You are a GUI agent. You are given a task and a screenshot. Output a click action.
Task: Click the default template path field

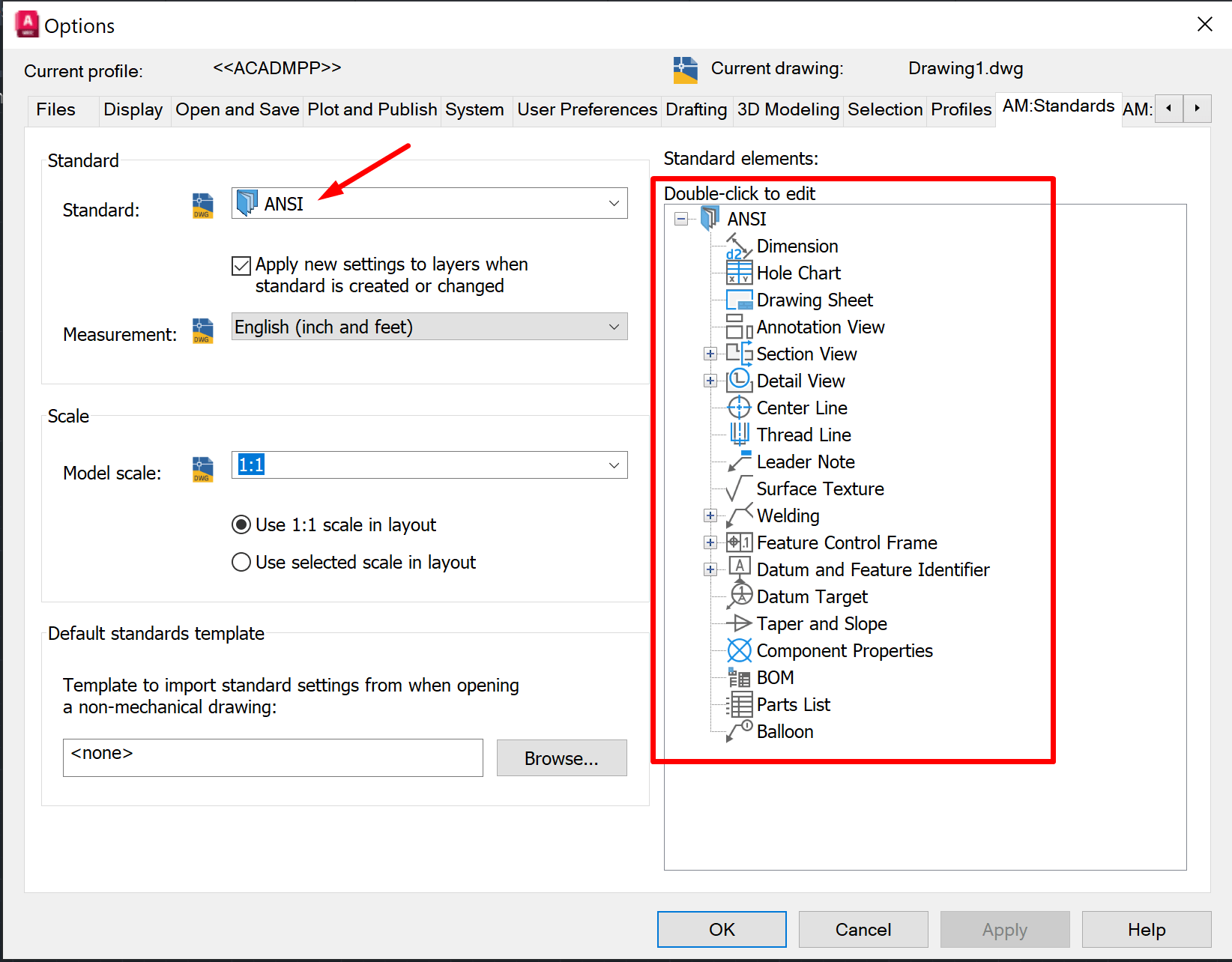[273, 757]
